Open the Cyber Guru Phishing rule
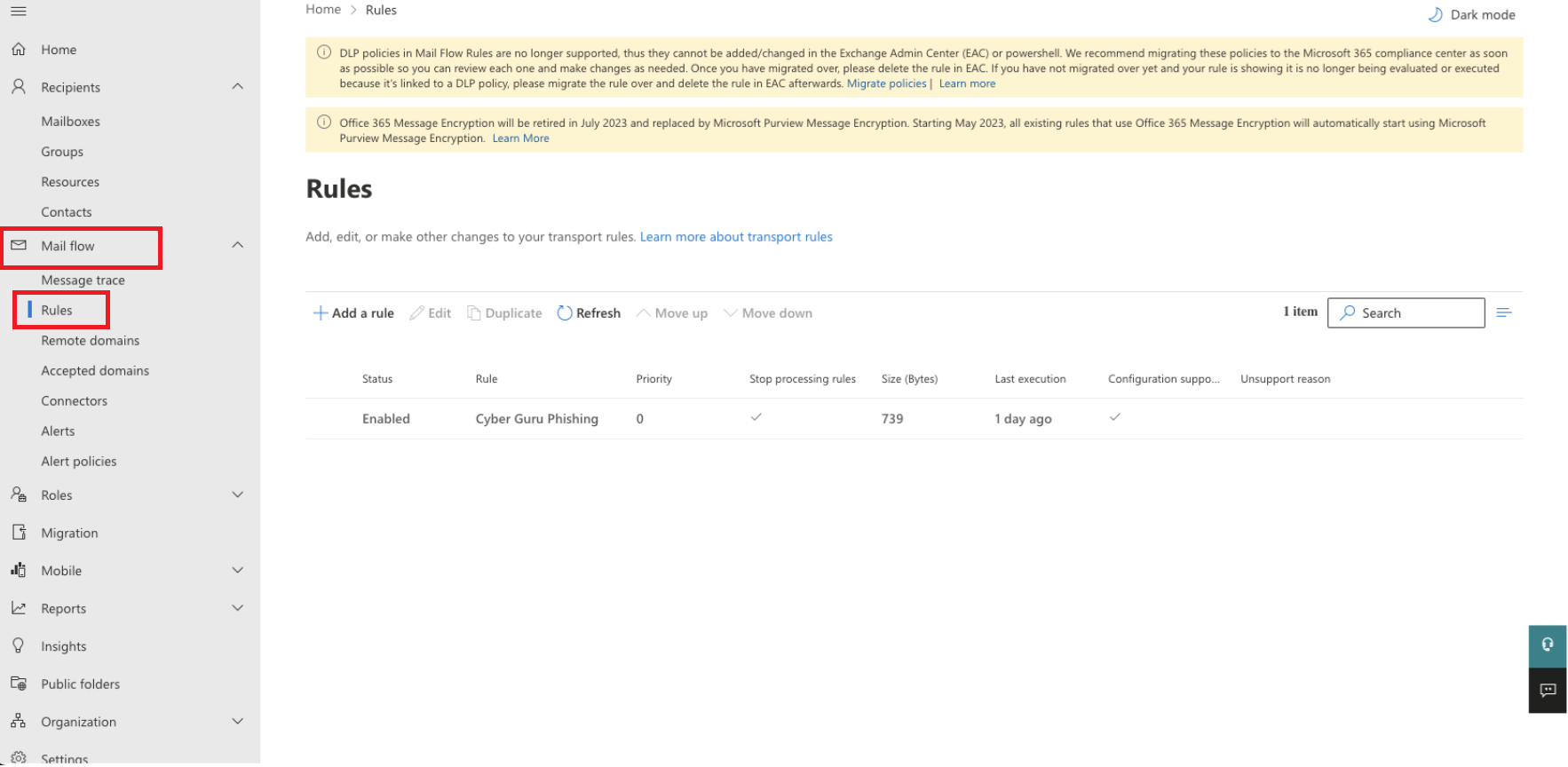 click(537, 419)
